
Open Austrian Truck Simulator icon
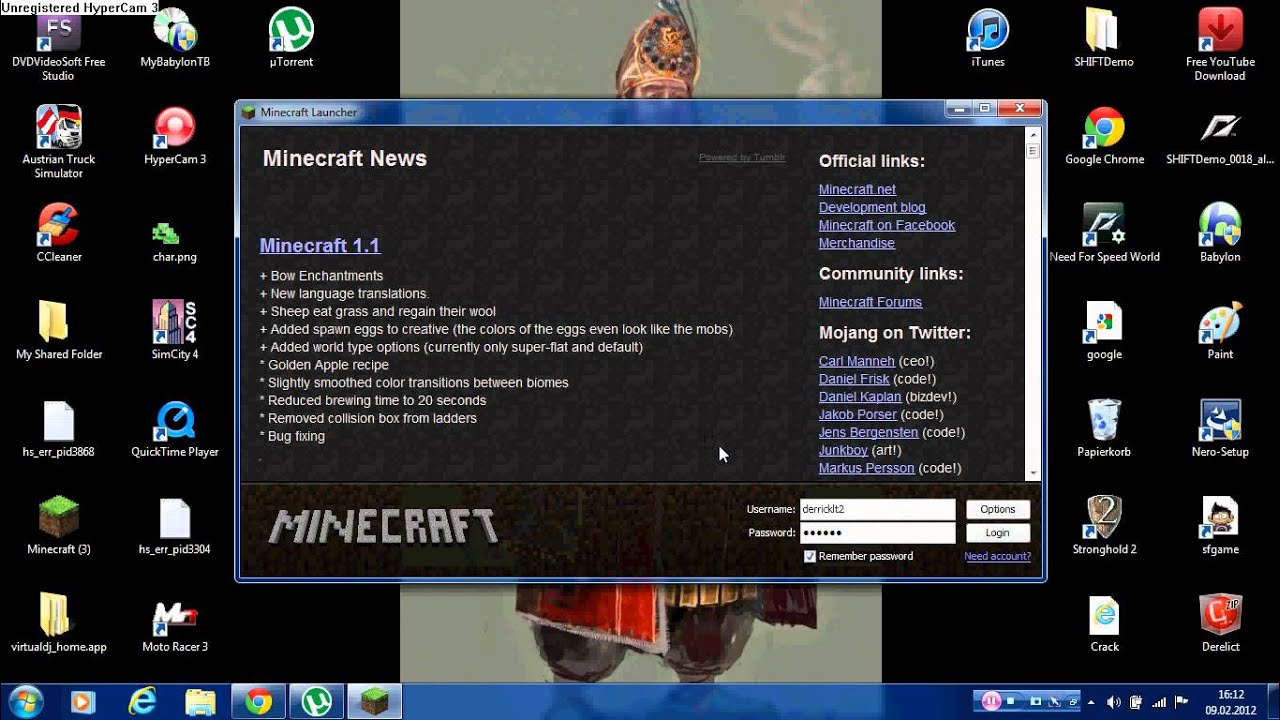58,142
